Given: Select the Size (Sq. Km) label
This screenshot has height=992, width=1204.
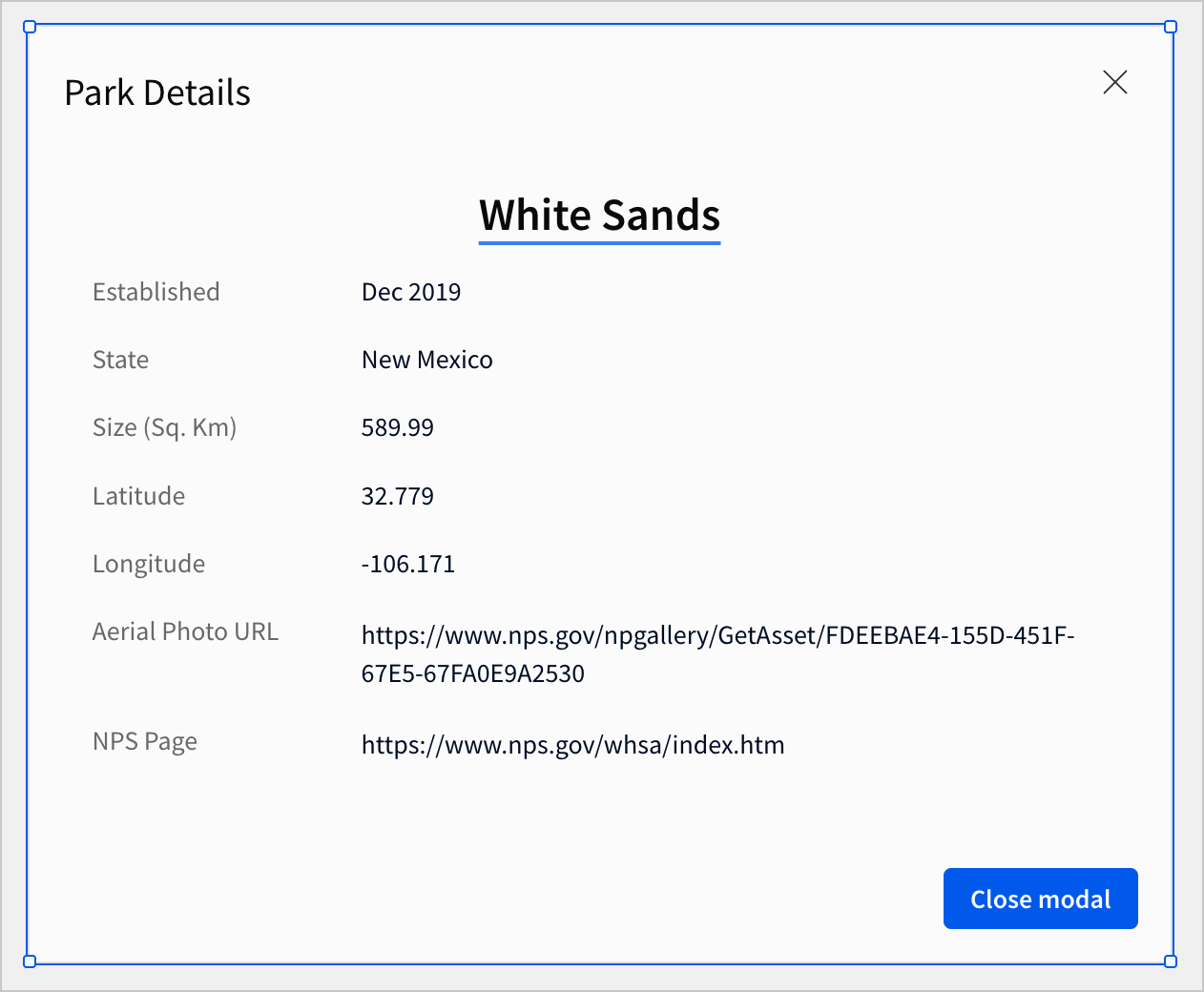Looking at the screenshot, I should [x=164, y=427].
